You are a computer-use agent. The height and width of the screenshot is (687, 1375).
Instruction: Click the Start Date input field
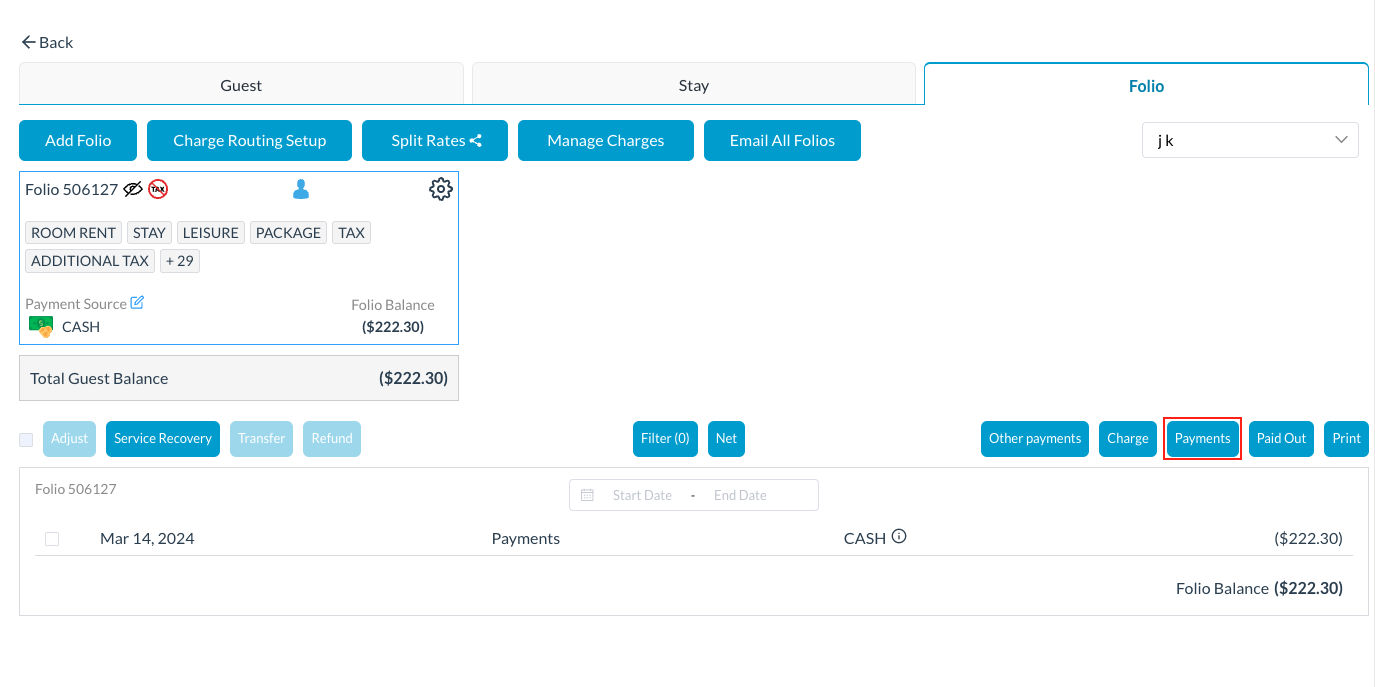642,494
